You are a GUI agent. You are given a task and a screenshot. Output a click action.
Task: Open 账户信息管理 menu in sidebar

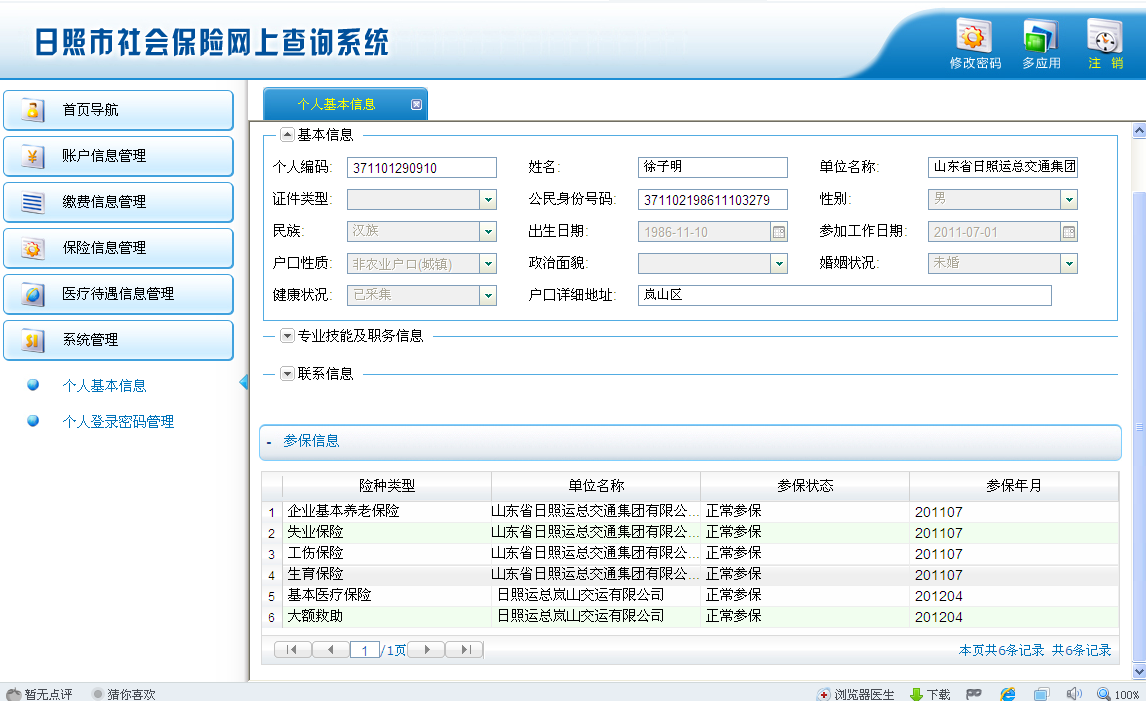tap(118, 156)
